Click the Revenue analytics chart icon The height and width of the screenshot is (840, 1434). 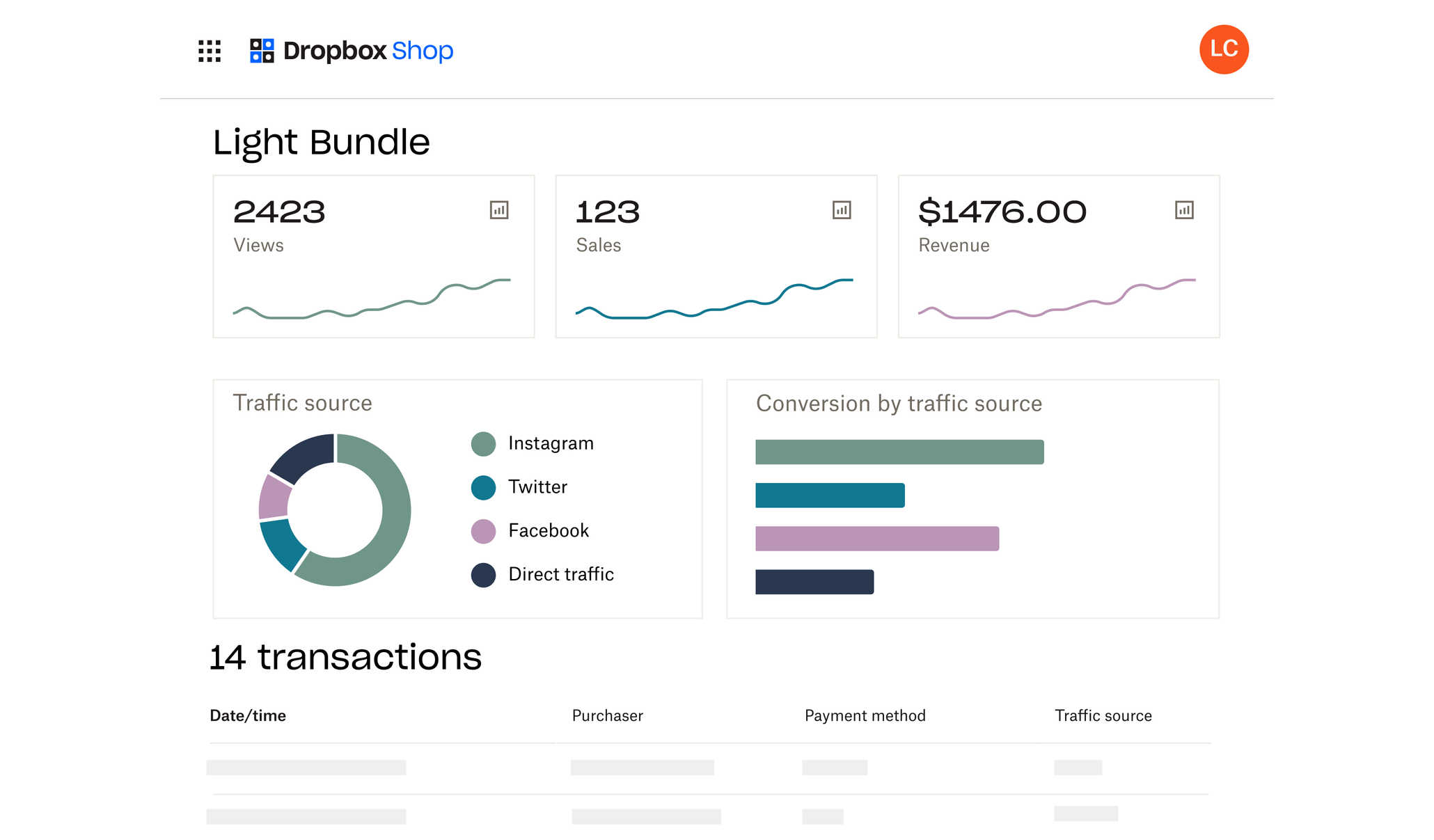point(1184,210)
